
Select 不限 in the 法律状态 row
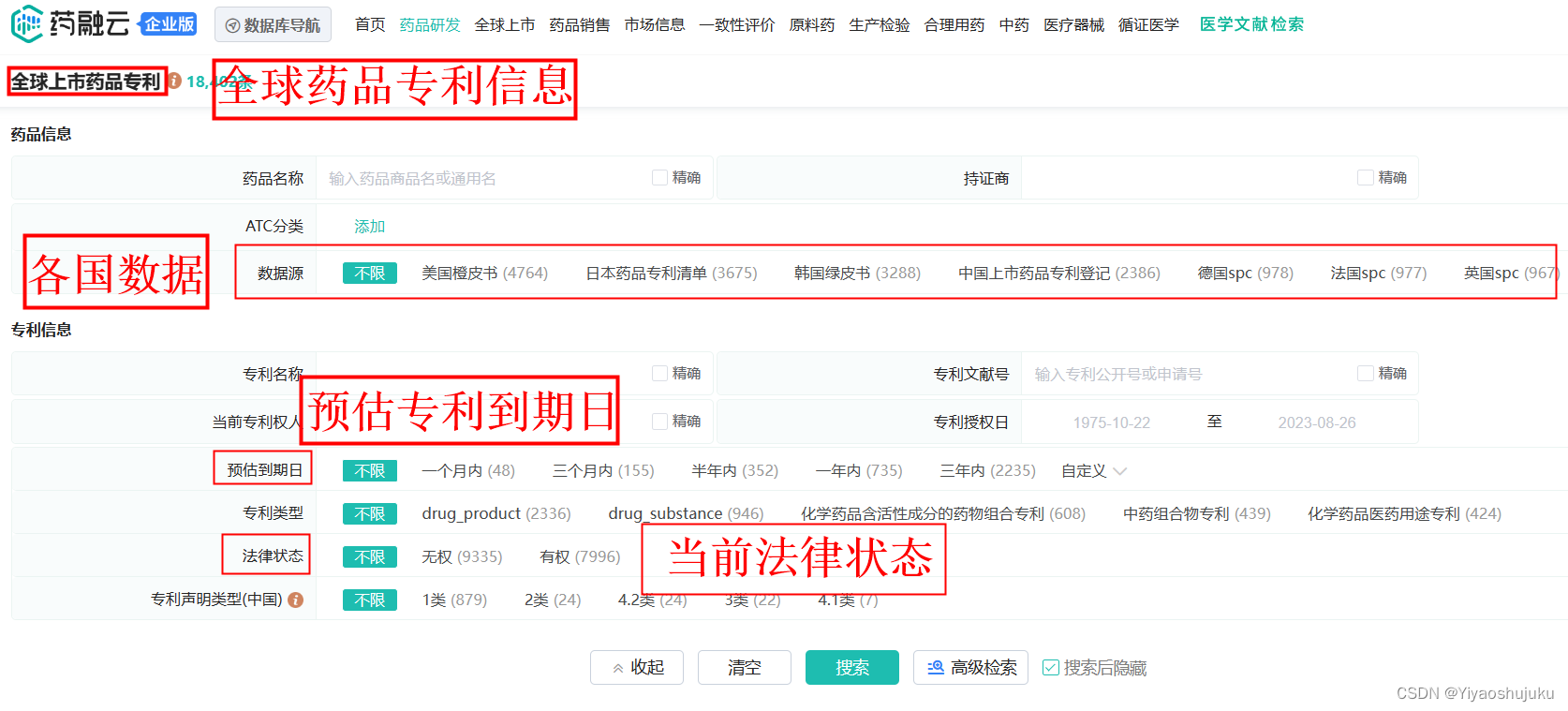(x=370, y=556)
